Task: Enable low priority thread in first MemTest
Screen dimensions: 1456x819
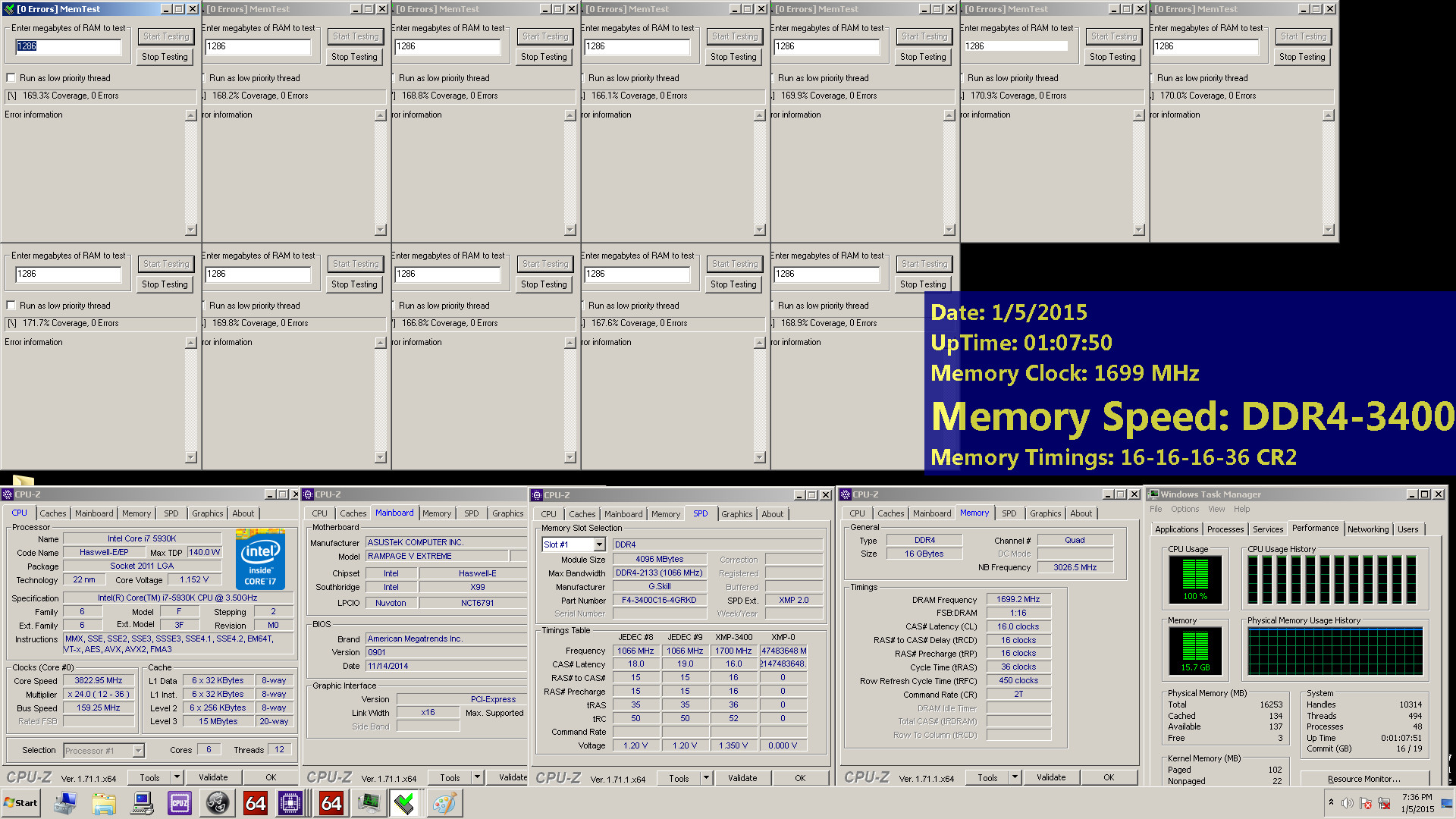Action: pyautogui.click(x=11, y=78)
